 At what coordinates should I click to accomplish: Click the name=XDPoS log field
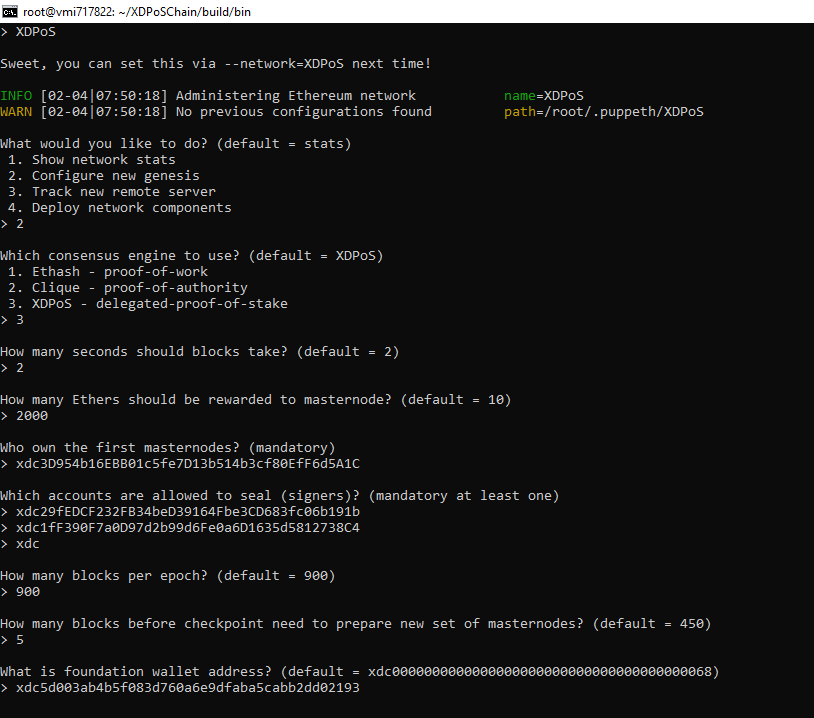(543, 96)
